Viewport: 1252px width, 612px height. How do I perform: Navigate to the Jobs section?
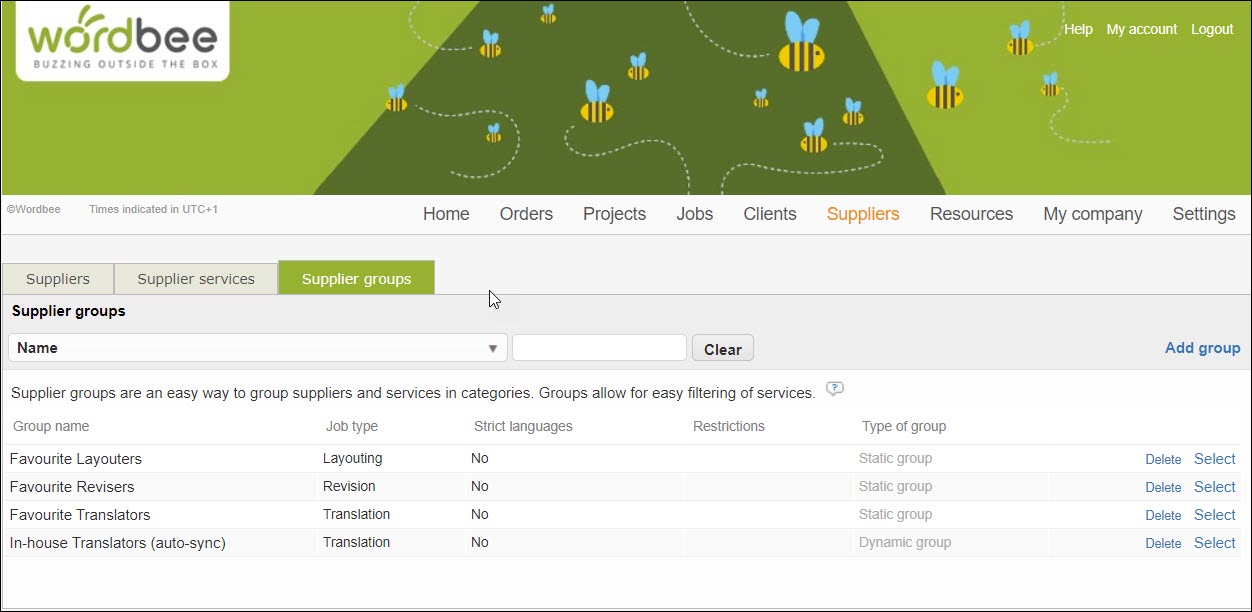tap(694, 214)
